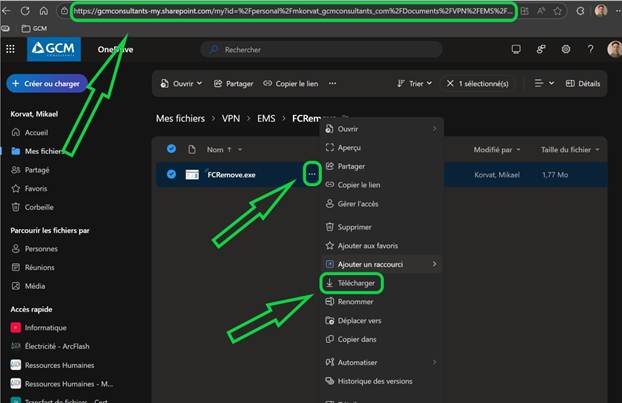This screenshot has width=622, height=403.
Task: Click the browser address bar URL
Action: click(294, 11)
